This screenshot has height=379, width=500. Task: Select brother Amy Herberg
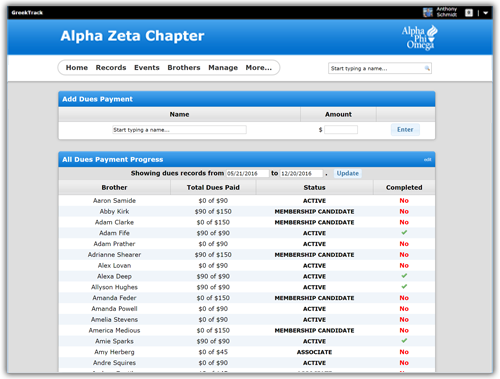pos(114,352)
